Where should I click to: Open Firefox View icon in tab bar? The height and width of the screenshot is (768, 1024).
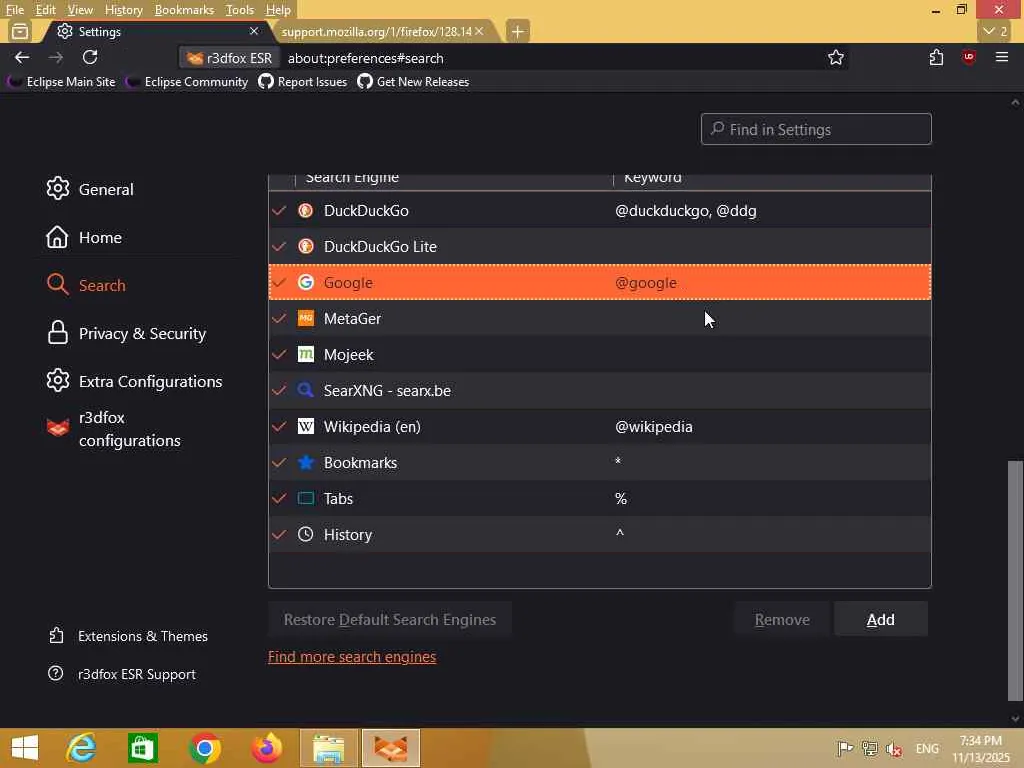tap(20, 31)
